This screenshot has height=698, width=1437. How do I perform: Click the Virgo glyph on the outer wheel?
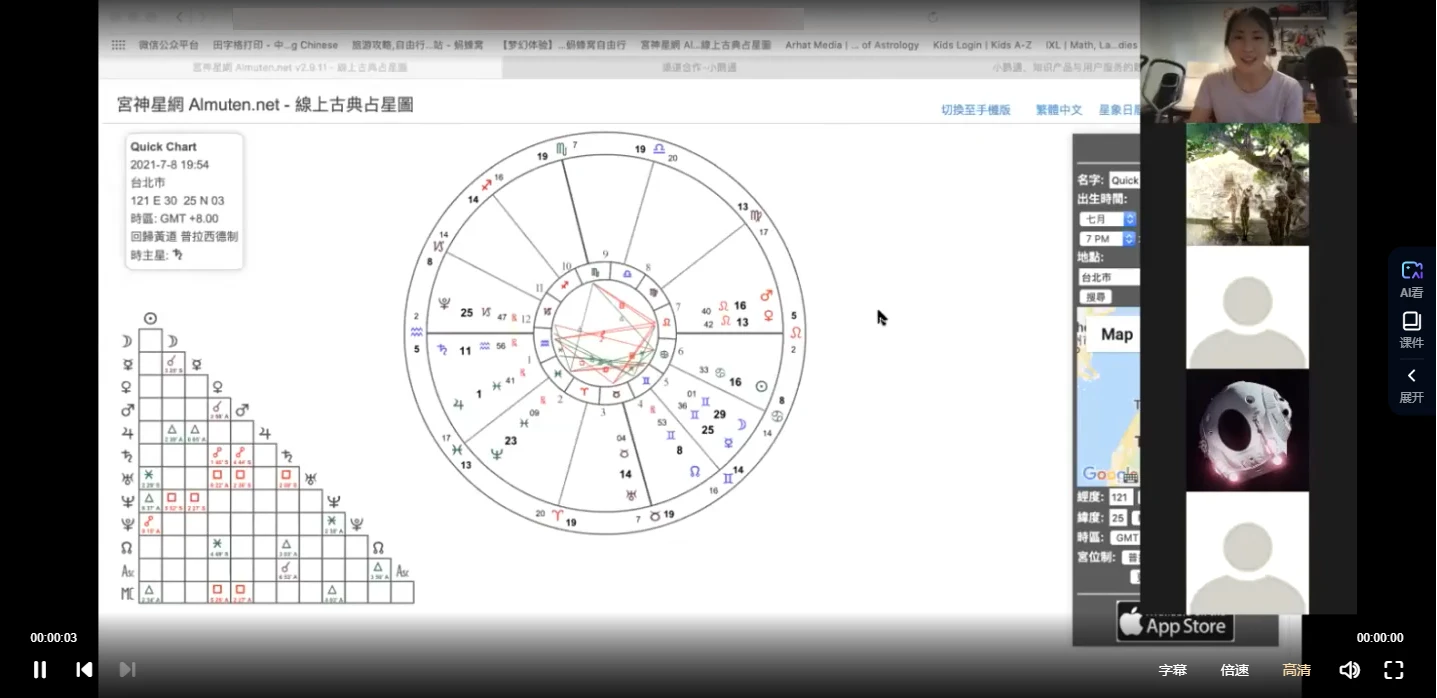[757, 215]
